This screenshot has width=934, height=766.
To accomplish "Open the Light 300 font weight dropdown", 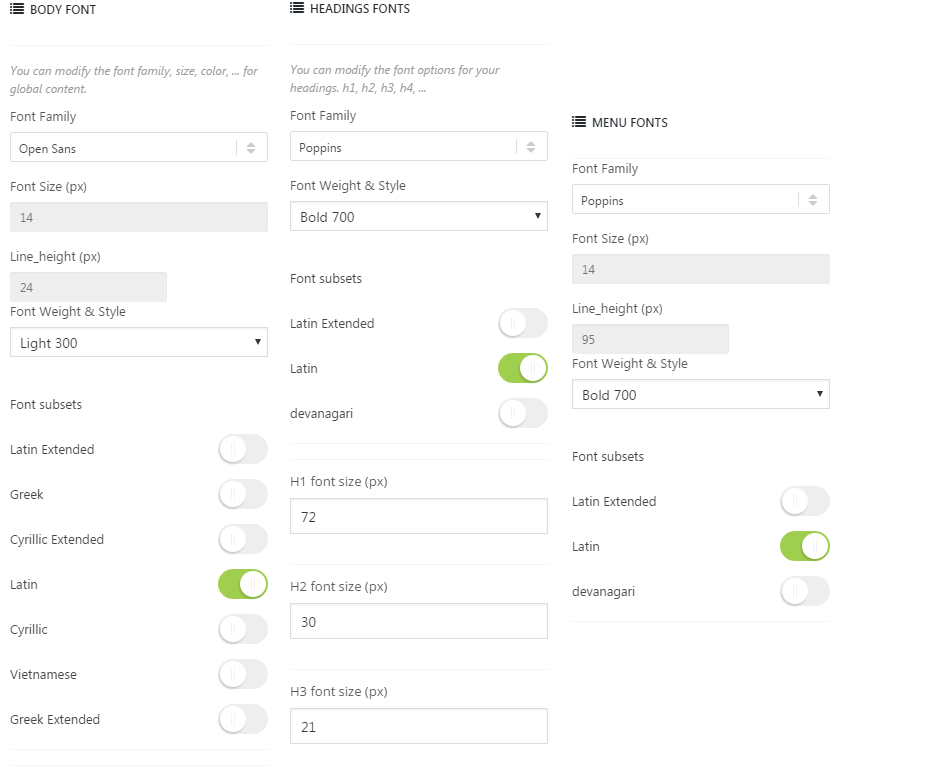I will (138, 343).
